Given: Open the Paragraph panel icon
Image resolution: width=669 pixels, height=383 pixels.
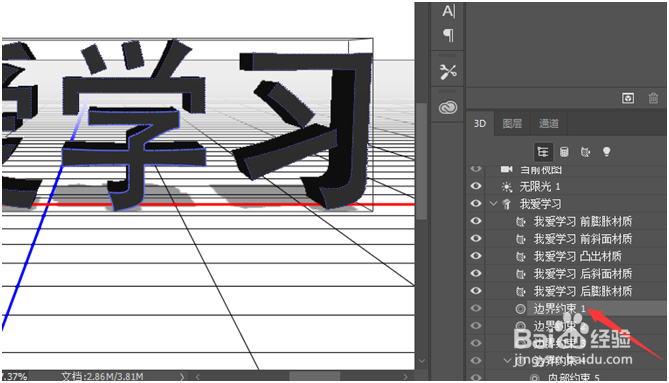Looking at the screenshot, I should click(x=448, y=35).
